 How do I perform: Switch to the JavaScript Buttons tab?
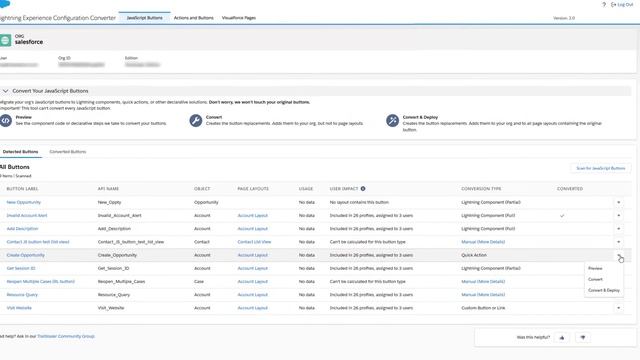coord(144,18)
